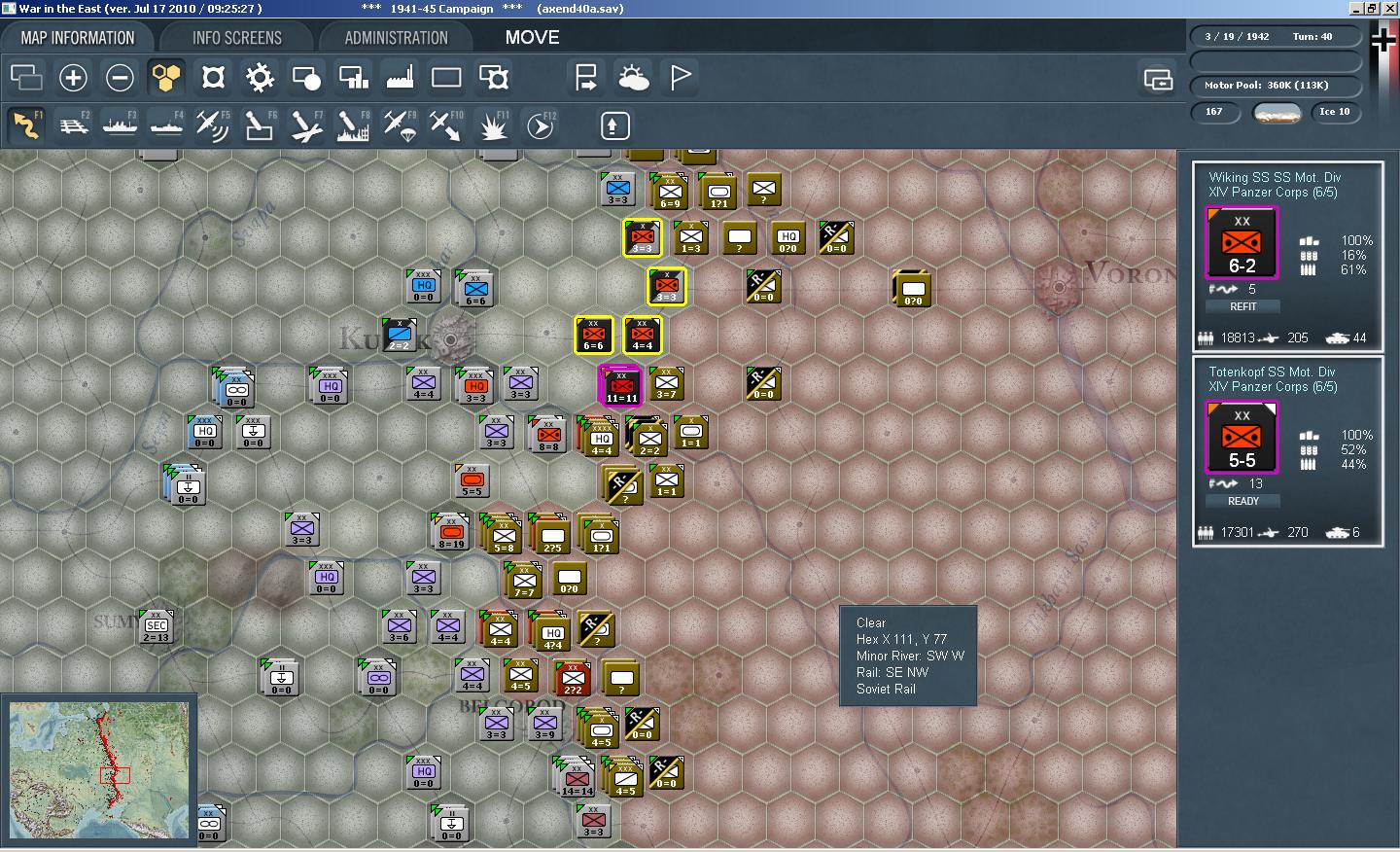Toggle the fort levels map icon
Image resolution: width=1400 pixels, height=852 pixels.
click(213, 78)
